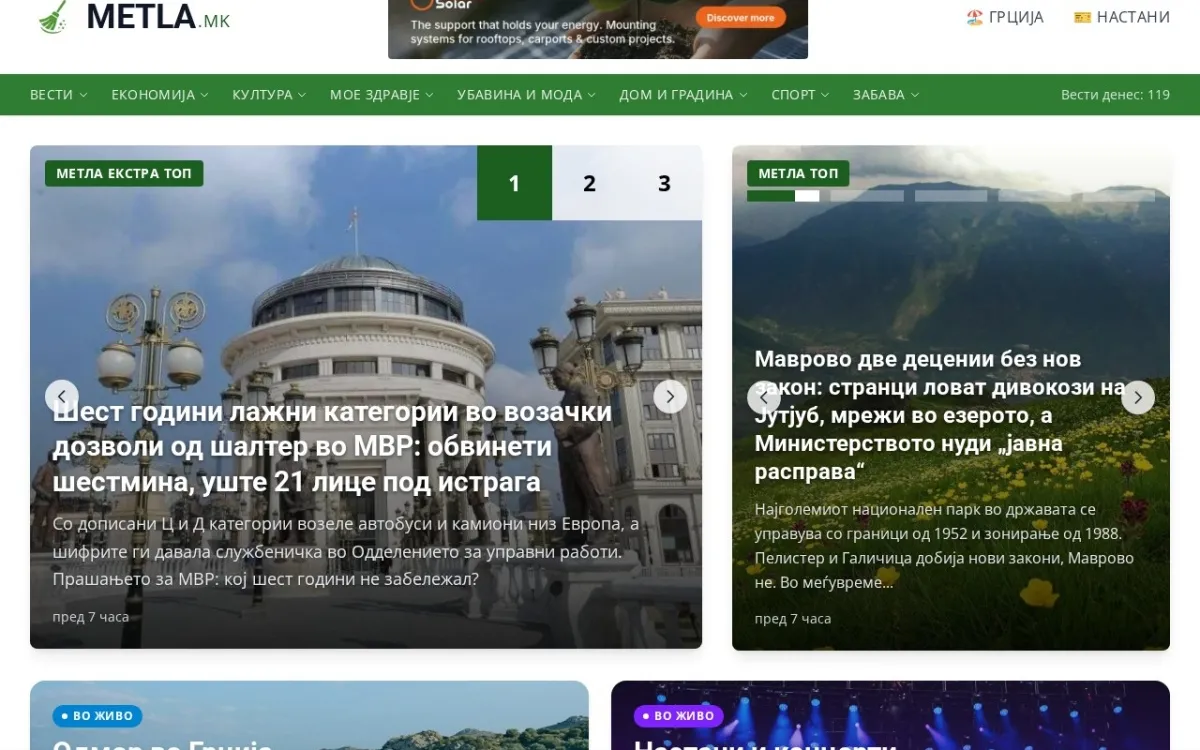The image size is (1200, 750).
Task: Switch to slide 3 in main carousel
Action: 664,183
